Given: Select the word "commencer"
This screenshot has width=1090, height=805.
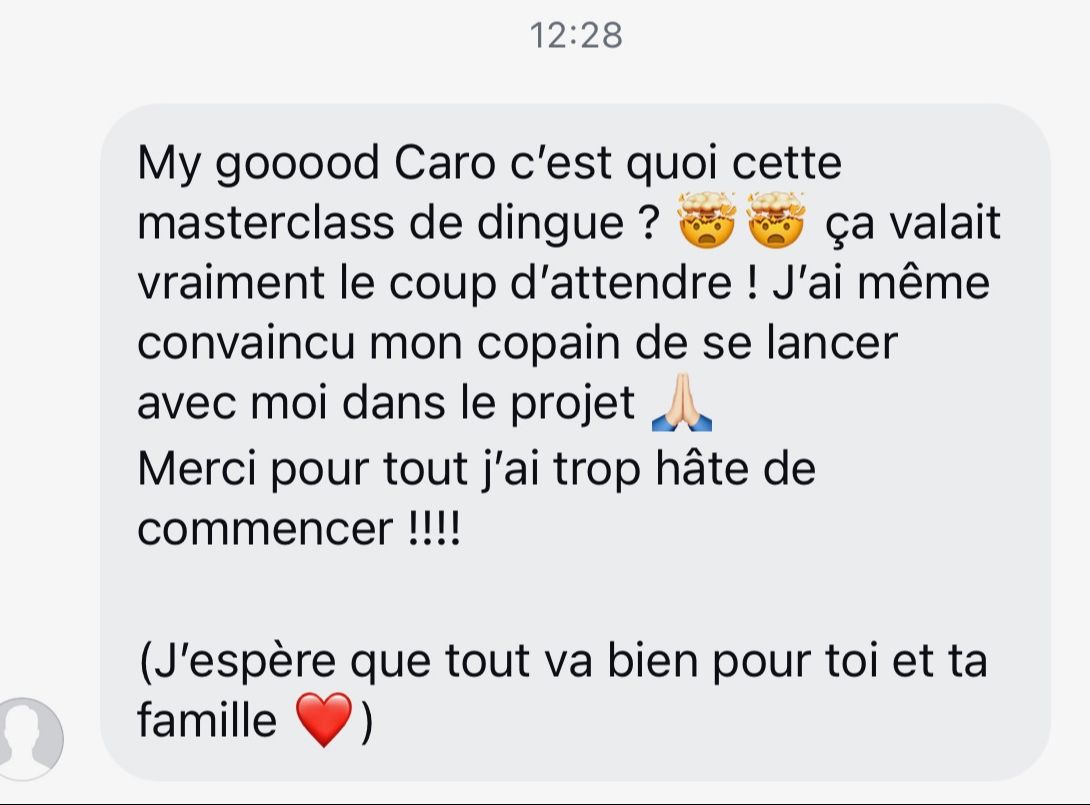Looking at the screenshot, I should pos(265,529).
